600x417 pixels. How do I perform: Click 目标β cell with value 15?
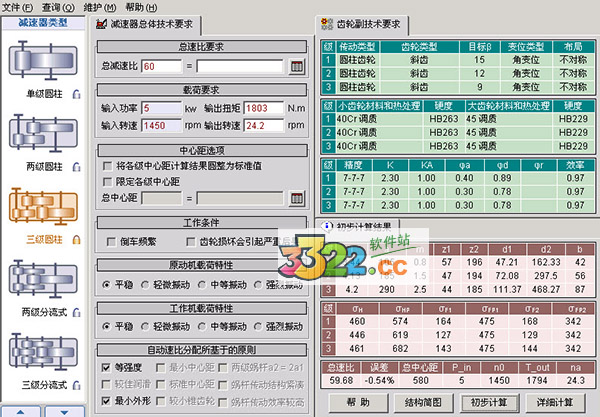pos(479,60)
